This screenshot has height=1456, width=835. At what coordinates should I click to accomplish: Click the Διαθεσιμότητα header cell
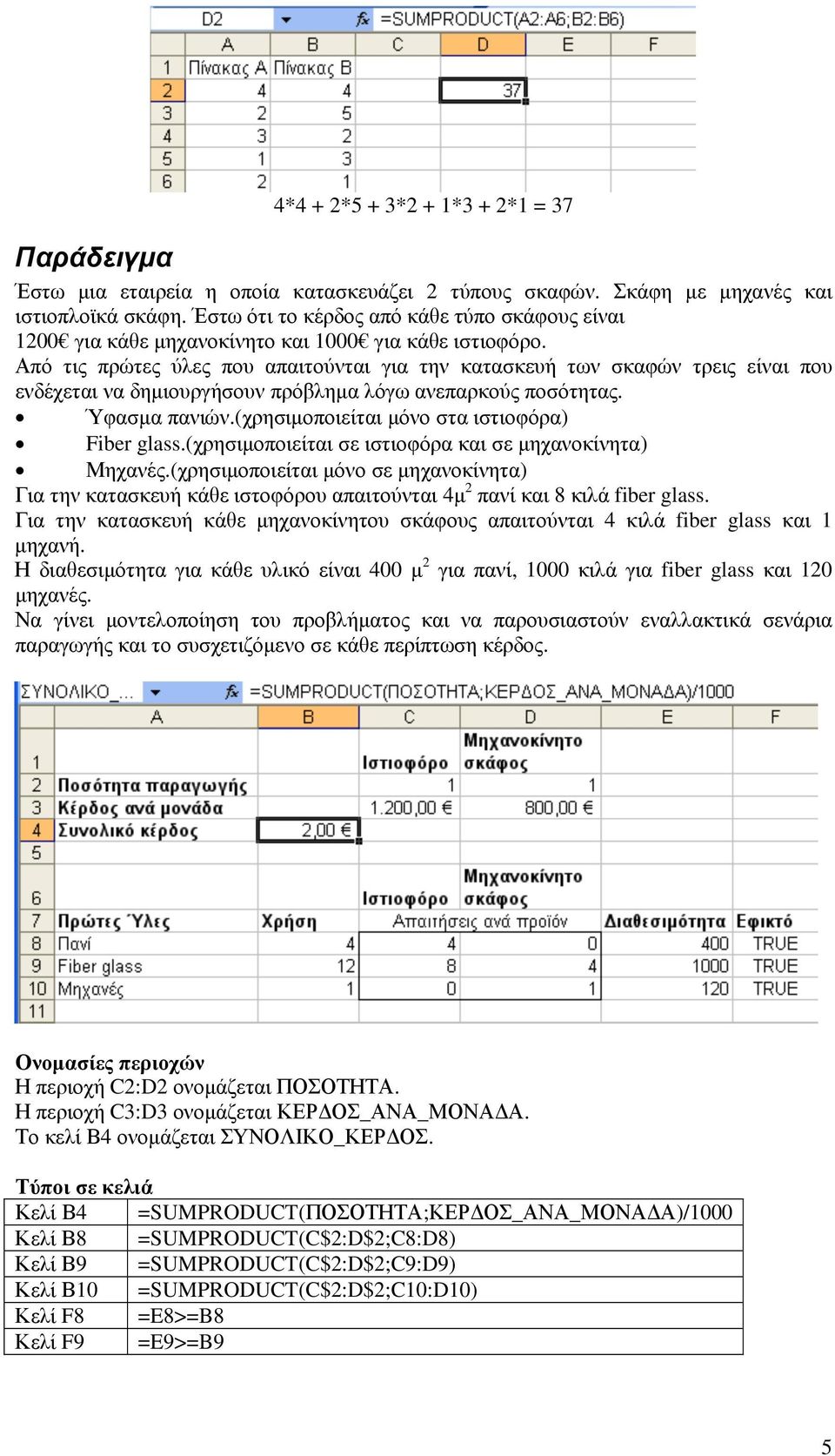667,921
